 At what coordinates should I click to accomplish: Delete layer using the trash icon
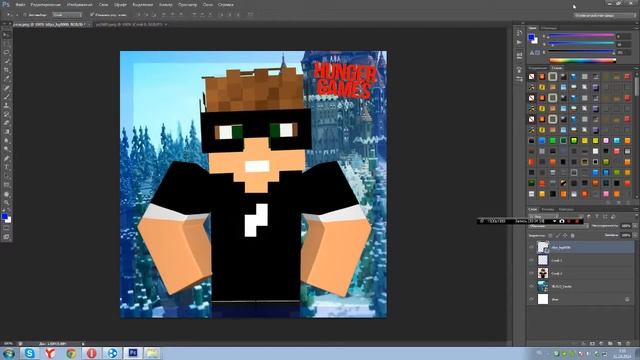point(628,344)
